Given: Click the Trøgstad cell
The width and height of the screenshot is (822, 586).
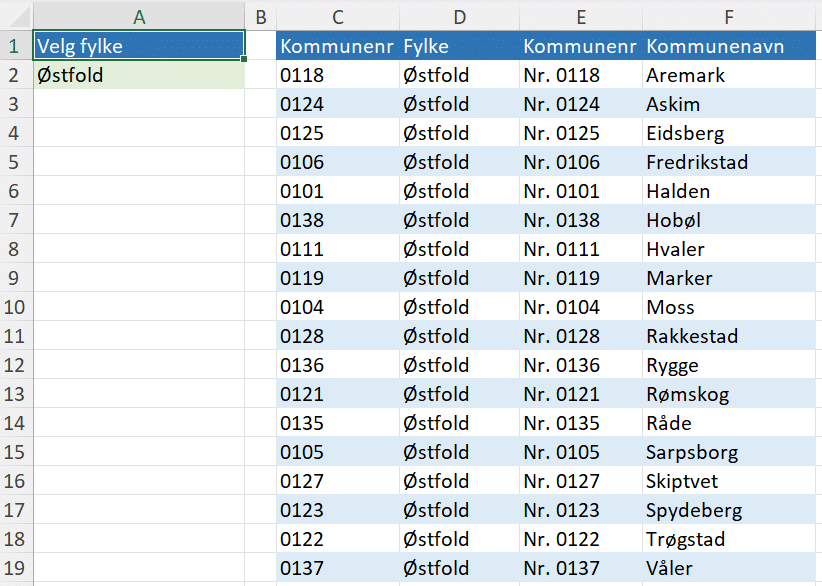Looking at the screenshot, I should click(x=730, y=539).
